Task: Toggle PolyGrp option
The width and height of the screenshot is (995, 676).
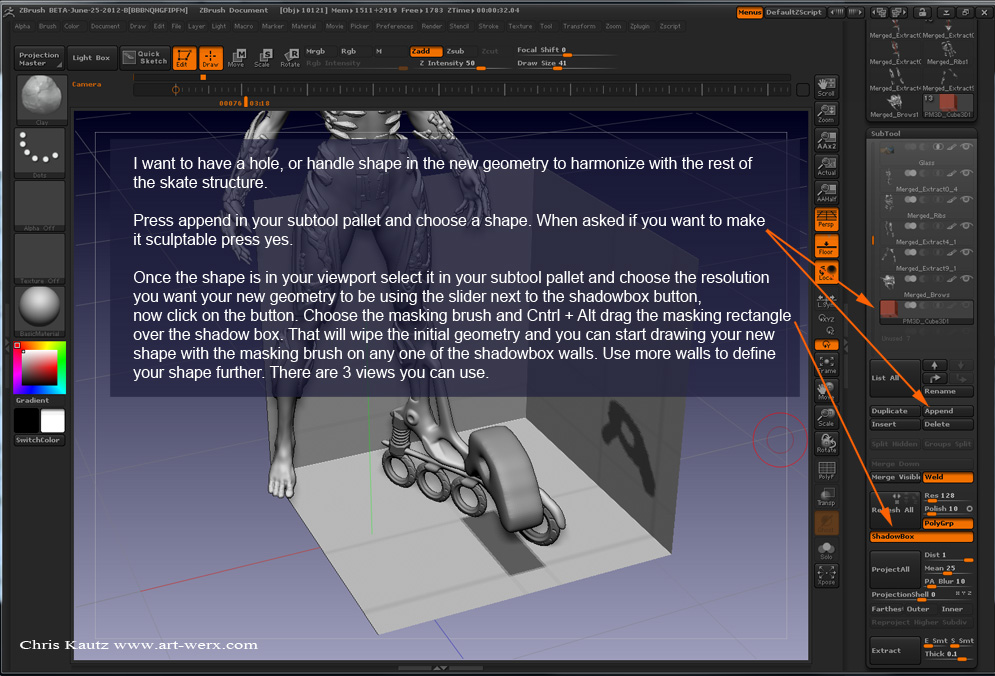Action: pos(947,524)
